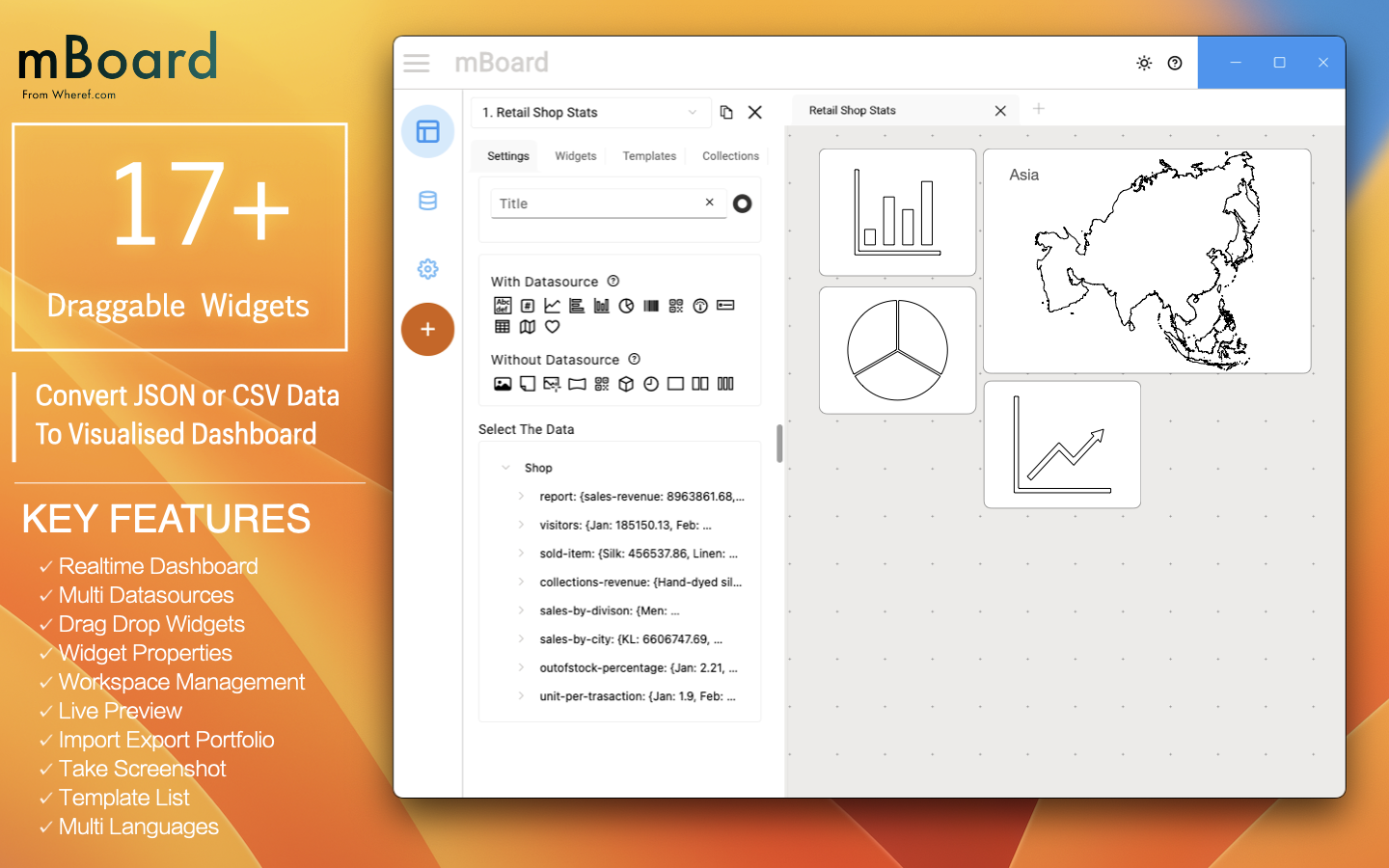Clear the Title field with x
The height and width of the screenshot is (868, 1389).
tap(710, 203)
